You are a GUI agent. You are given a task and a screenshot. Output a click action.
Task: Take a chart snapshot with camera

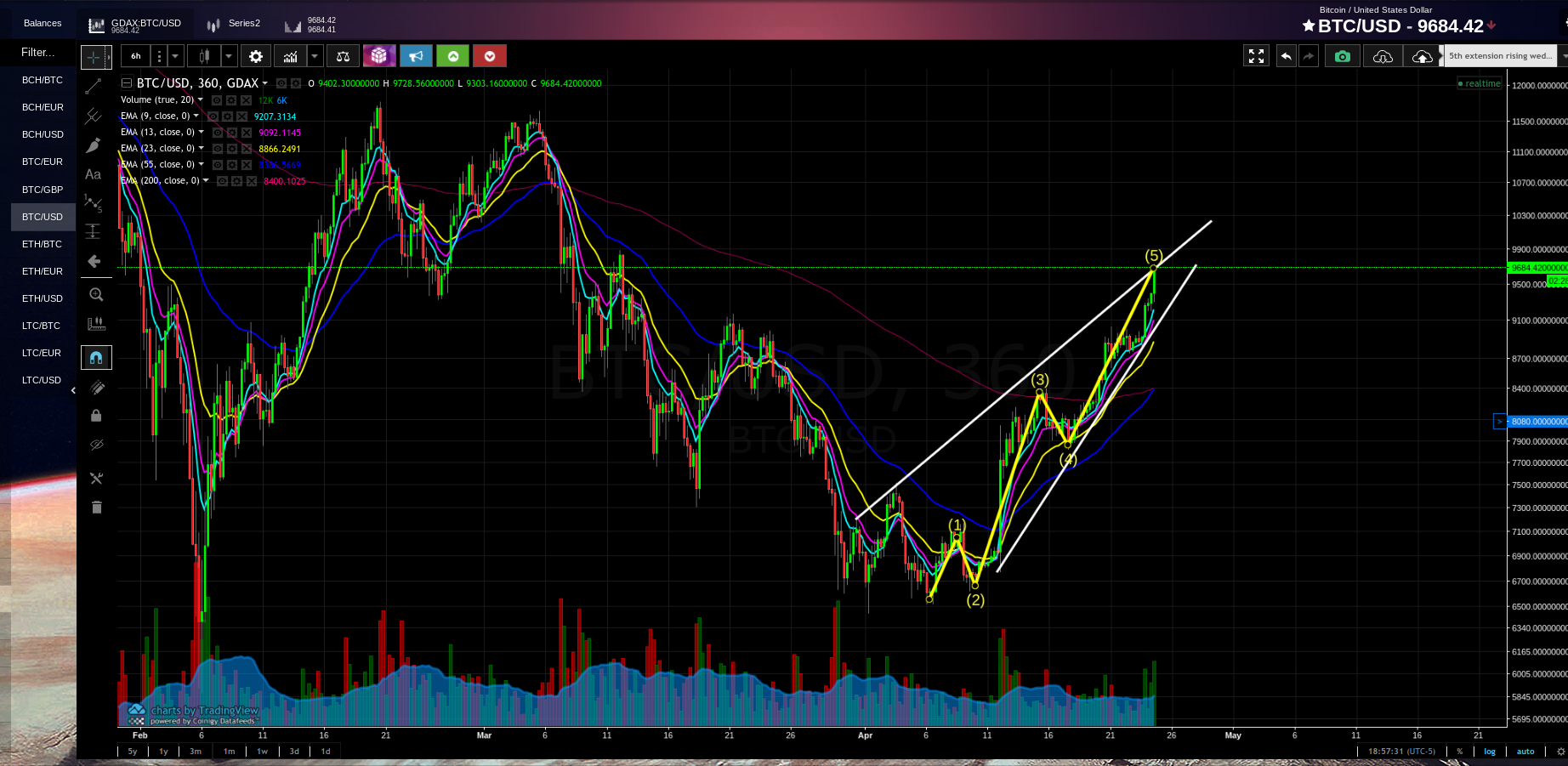1343,56
